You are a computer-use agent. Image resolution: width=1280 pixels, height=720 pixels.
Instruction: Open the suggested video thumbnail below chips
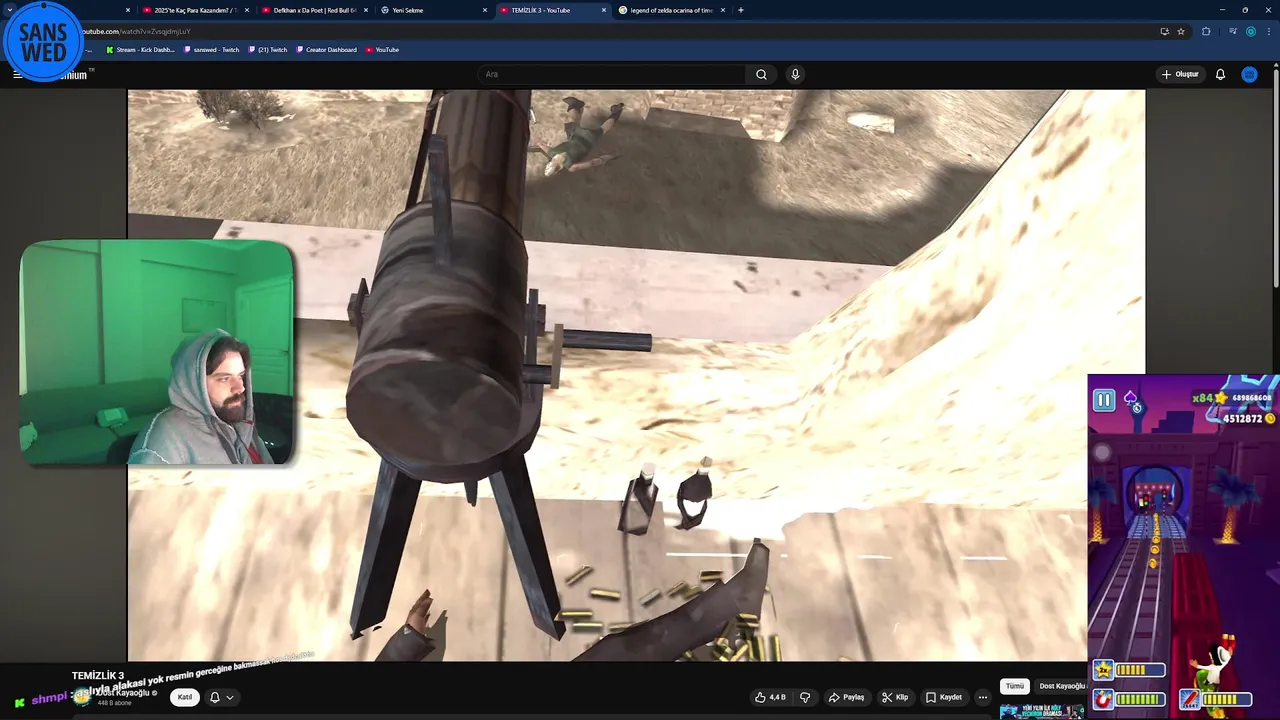[1040, 710]
